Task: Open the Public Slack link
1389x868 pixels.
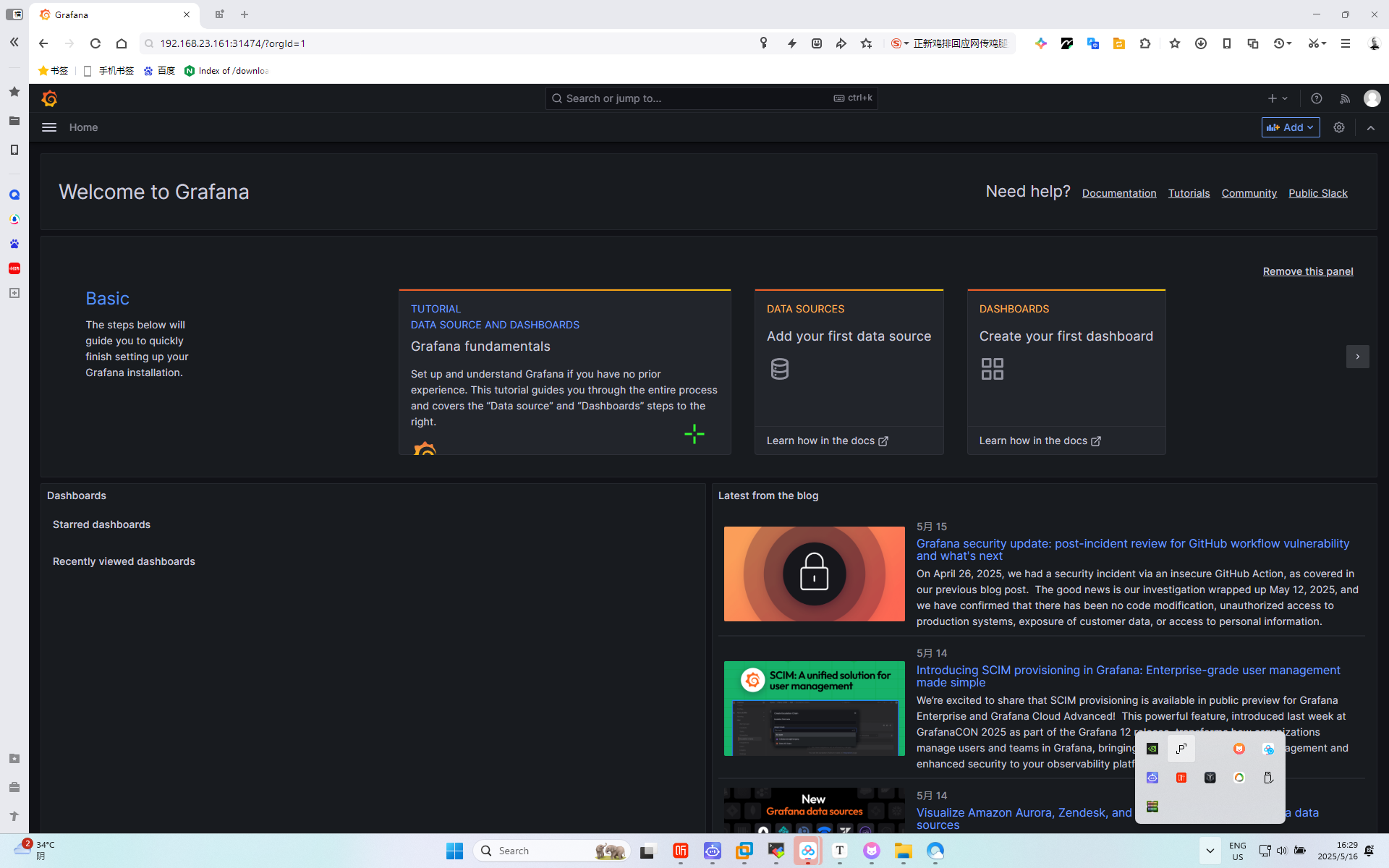Action: coord(1317,193)
